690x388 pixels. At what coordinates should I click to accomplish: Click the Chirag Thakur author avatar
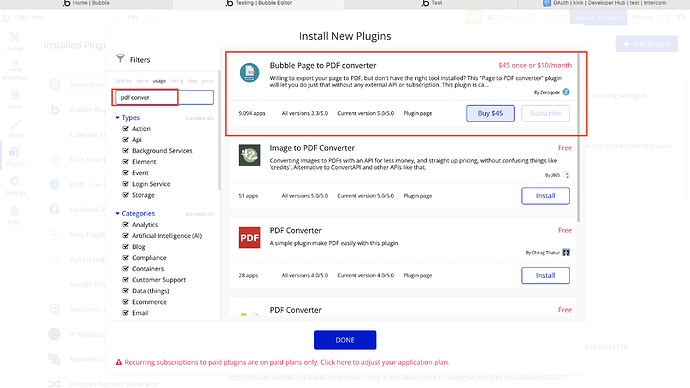(566, 252)
